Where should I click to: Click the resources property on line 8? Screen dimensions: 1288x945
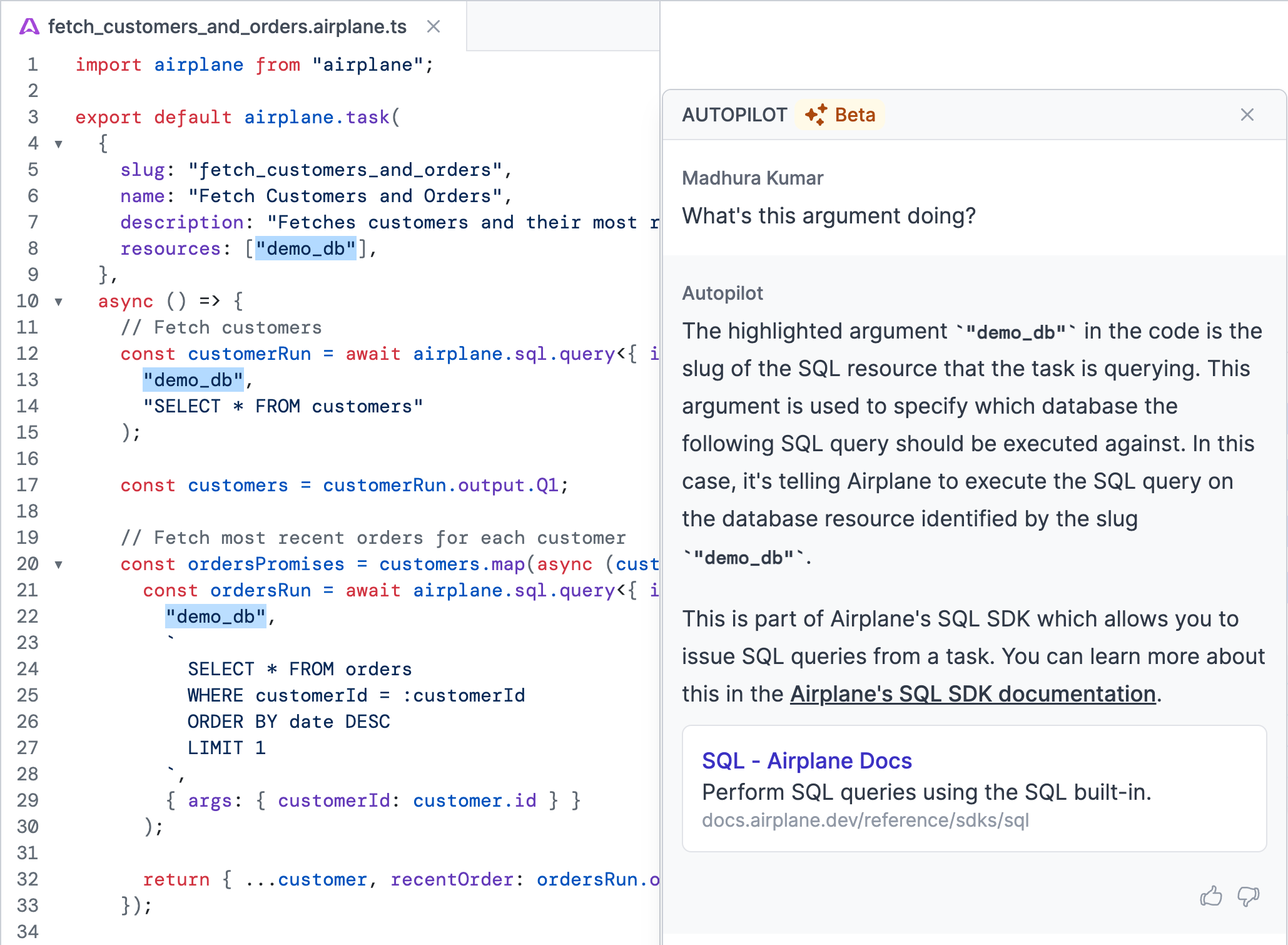pyautogui.click(x=170, y=248)
